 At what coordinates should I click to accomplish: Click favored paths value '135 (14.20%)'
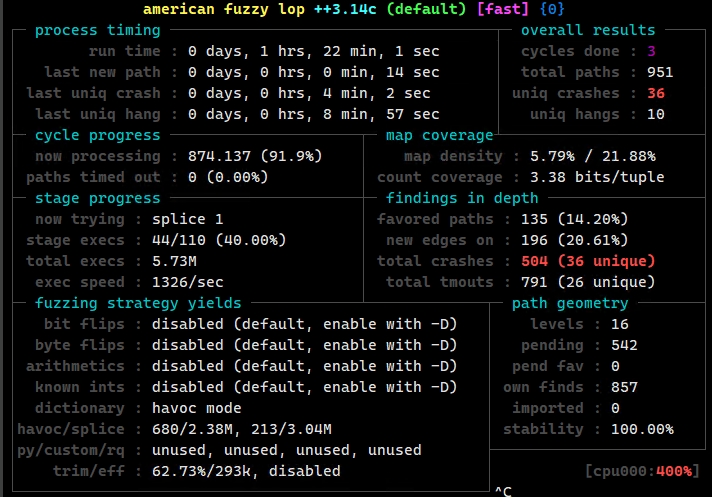(574, 219)
